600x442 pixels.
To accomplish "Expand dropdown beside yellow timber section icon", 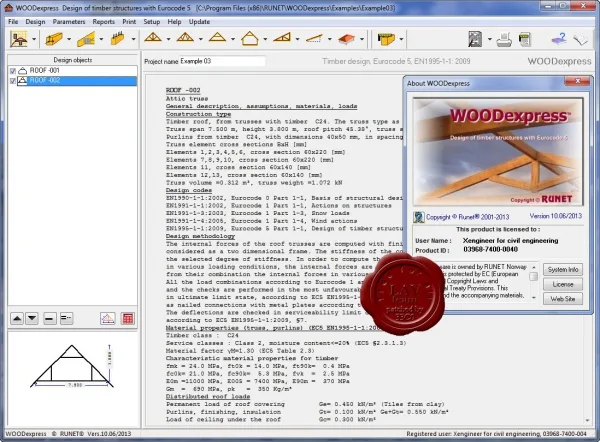I will pos(401,39).
